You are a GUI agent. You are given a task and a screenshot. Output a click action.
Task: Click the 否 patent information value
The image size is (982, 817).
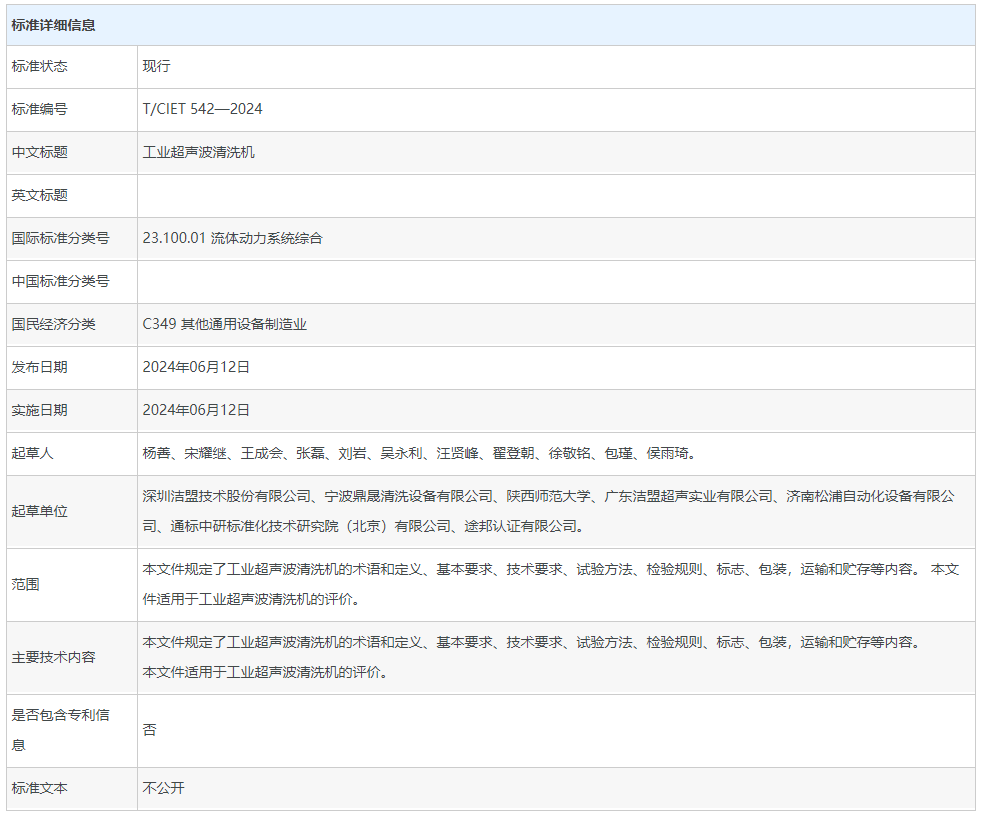pyautogui.click(x=150, y=730)
